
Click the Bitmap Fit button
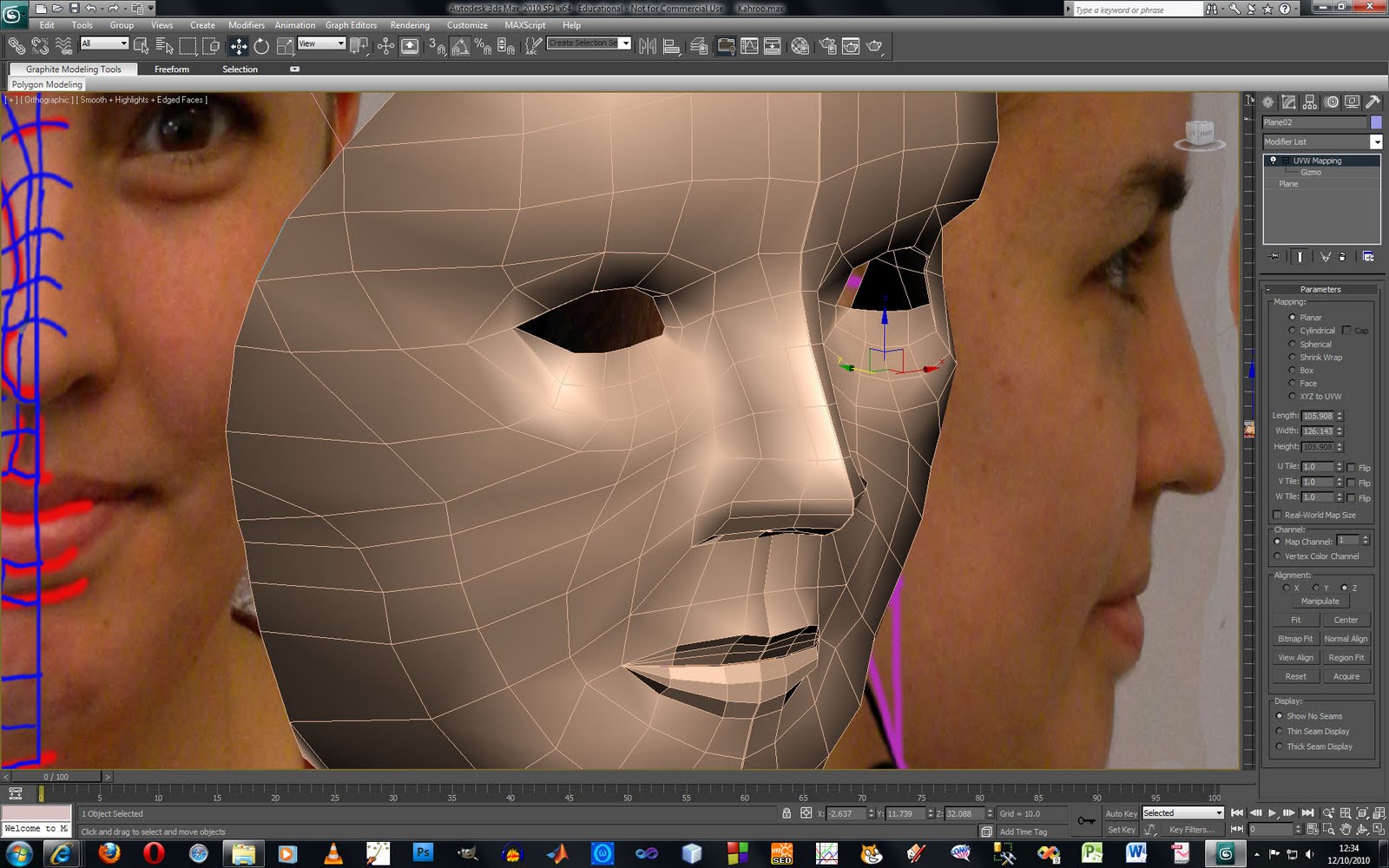1295,638
